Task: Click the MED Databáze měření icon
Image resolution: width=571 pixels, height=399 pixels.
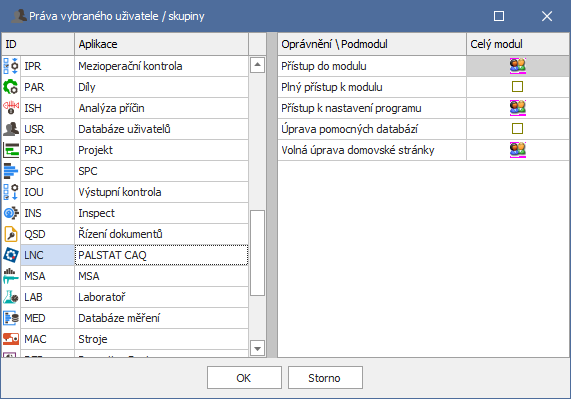Action: 11,318
